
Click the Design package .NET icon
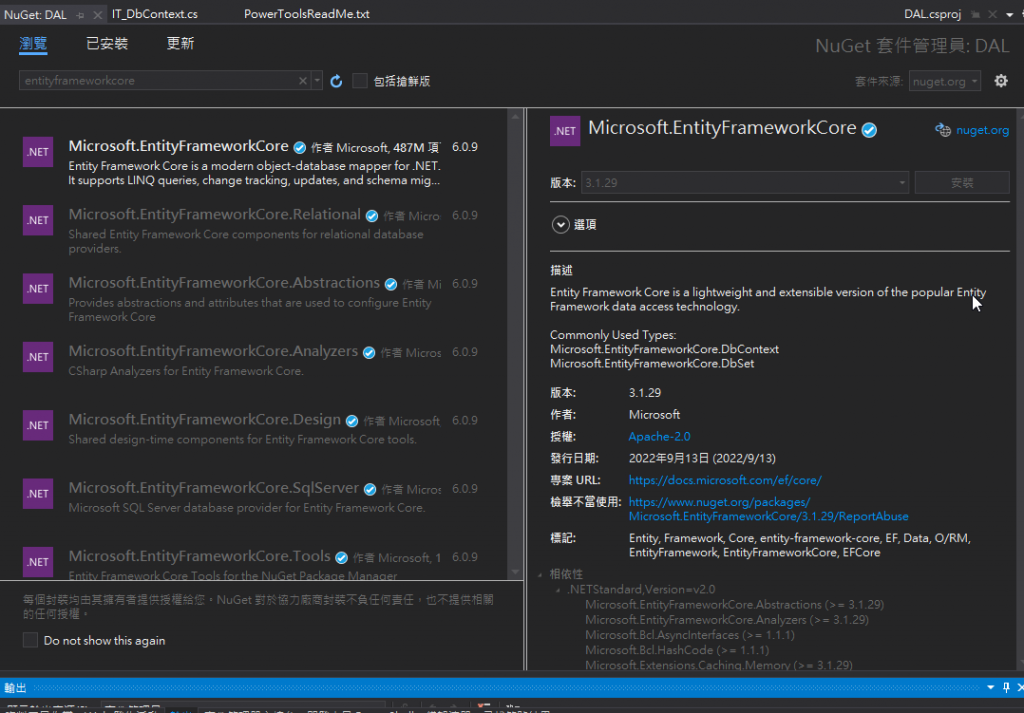[38, 425]
